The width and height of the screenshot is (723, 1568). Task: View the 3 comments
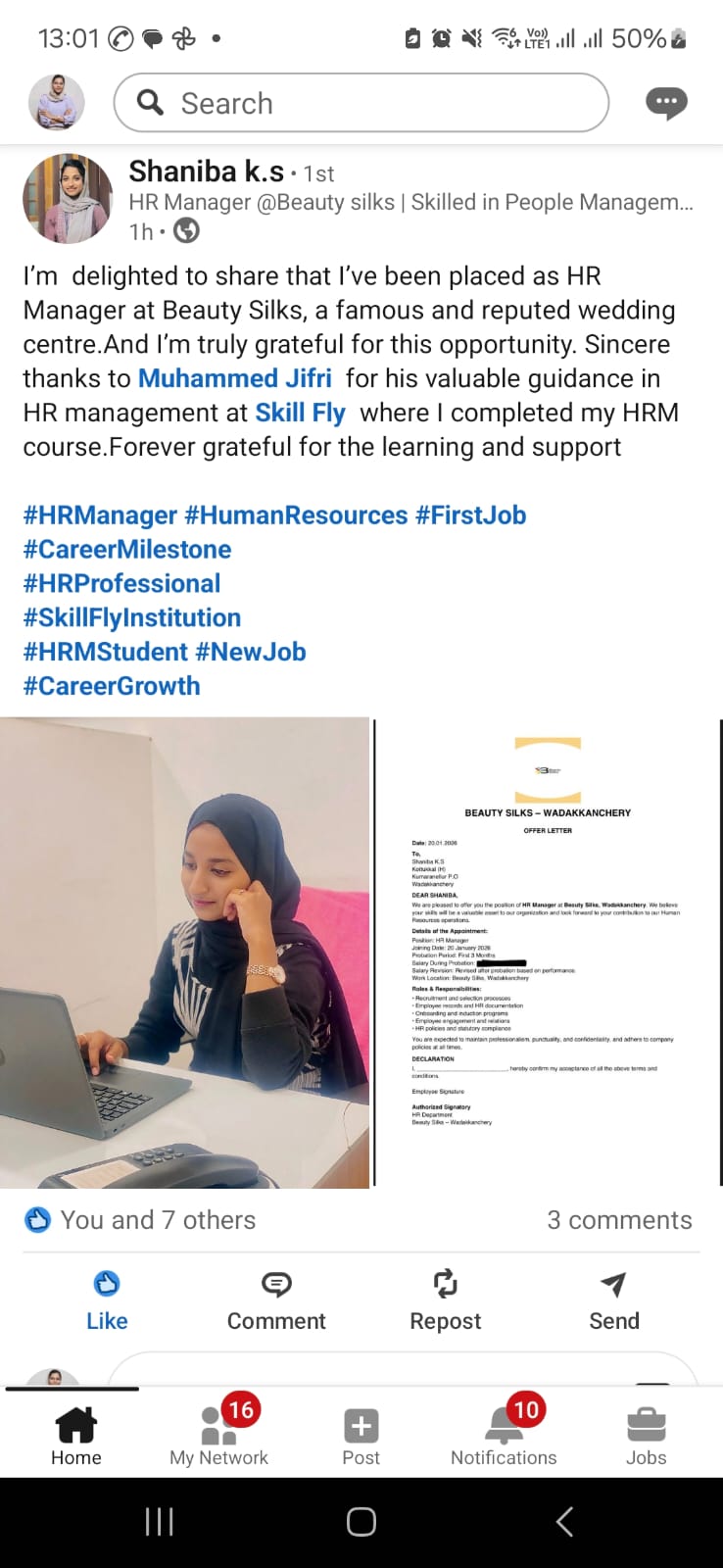click(x=619, y=1220)
